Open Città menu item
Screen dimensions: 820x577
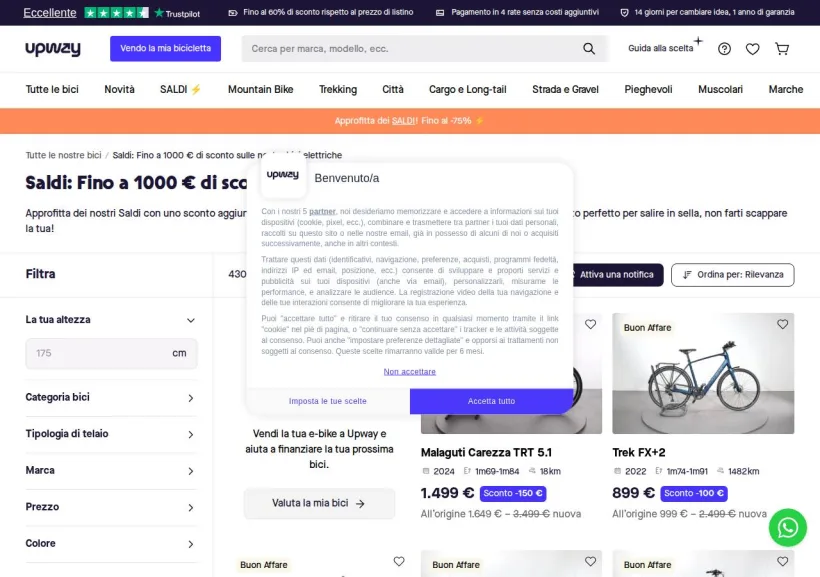pyautogui.click(x=393, y=89)
